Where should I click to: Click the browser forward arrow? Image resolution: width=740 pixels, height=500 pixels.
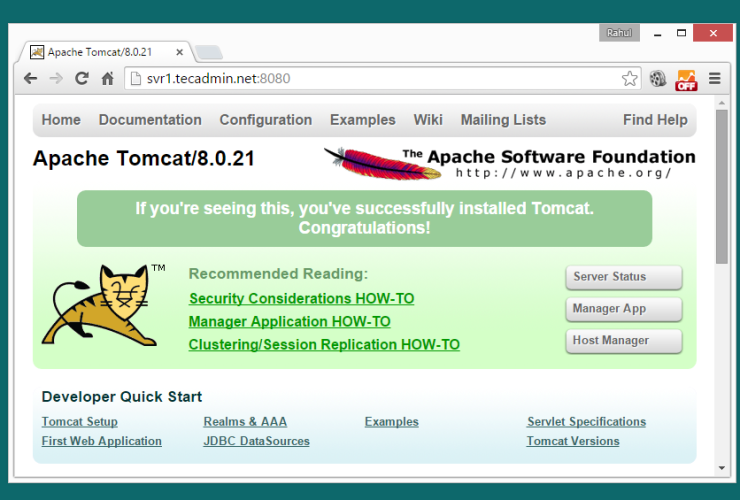(56, 79)
